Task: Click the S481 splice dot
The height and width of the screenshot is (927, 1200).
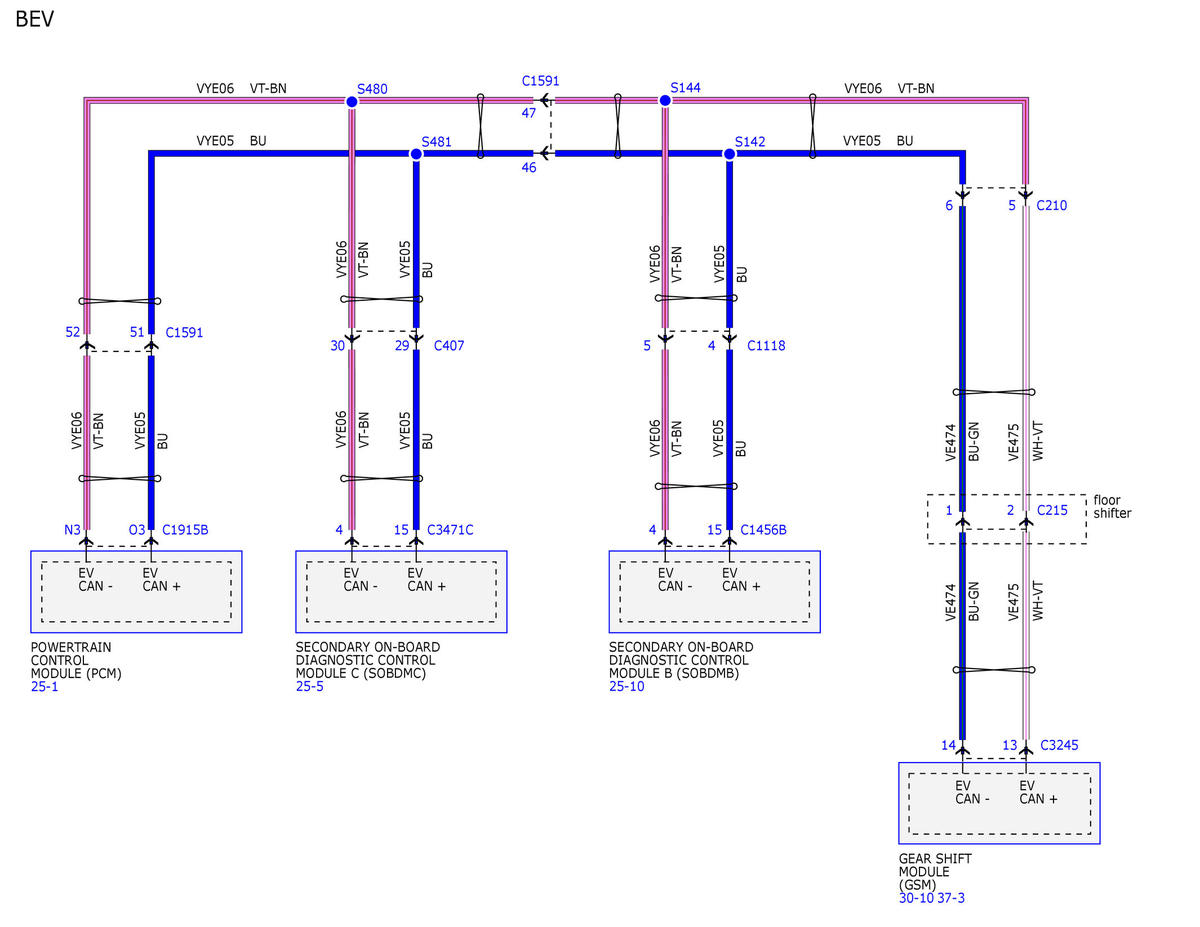Action: tap(416, 154)
